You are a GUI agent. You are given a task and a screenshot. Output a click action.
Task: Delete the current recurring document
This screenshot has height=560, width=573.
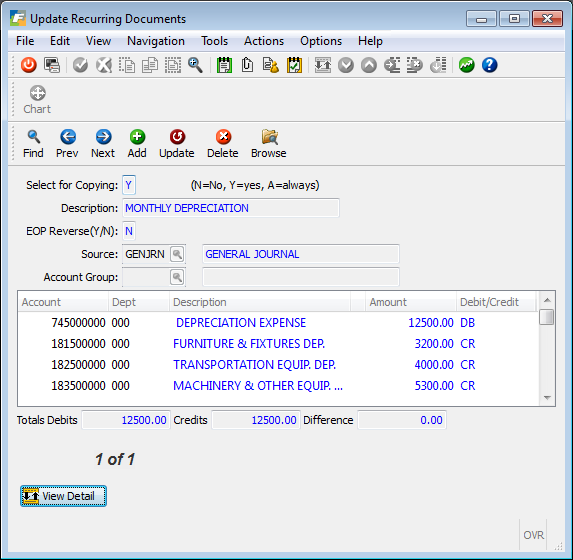[223, 144]
